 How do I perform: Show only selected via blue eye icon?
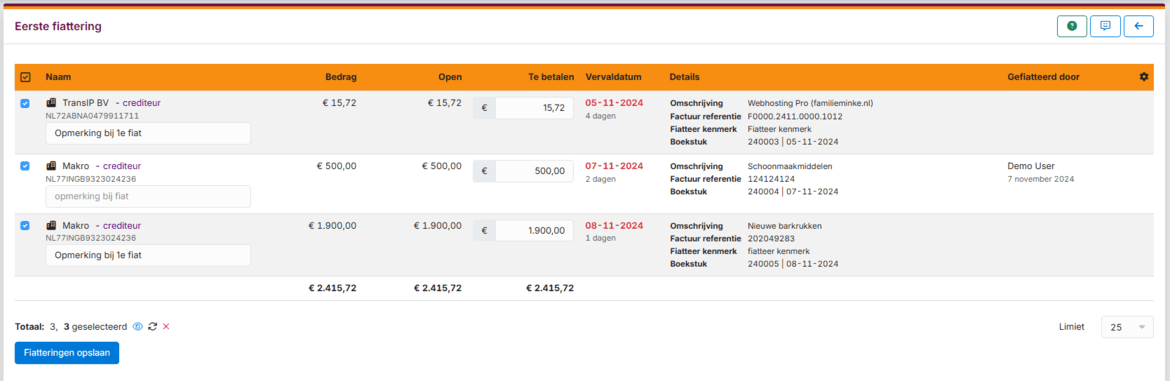[137, 327]
